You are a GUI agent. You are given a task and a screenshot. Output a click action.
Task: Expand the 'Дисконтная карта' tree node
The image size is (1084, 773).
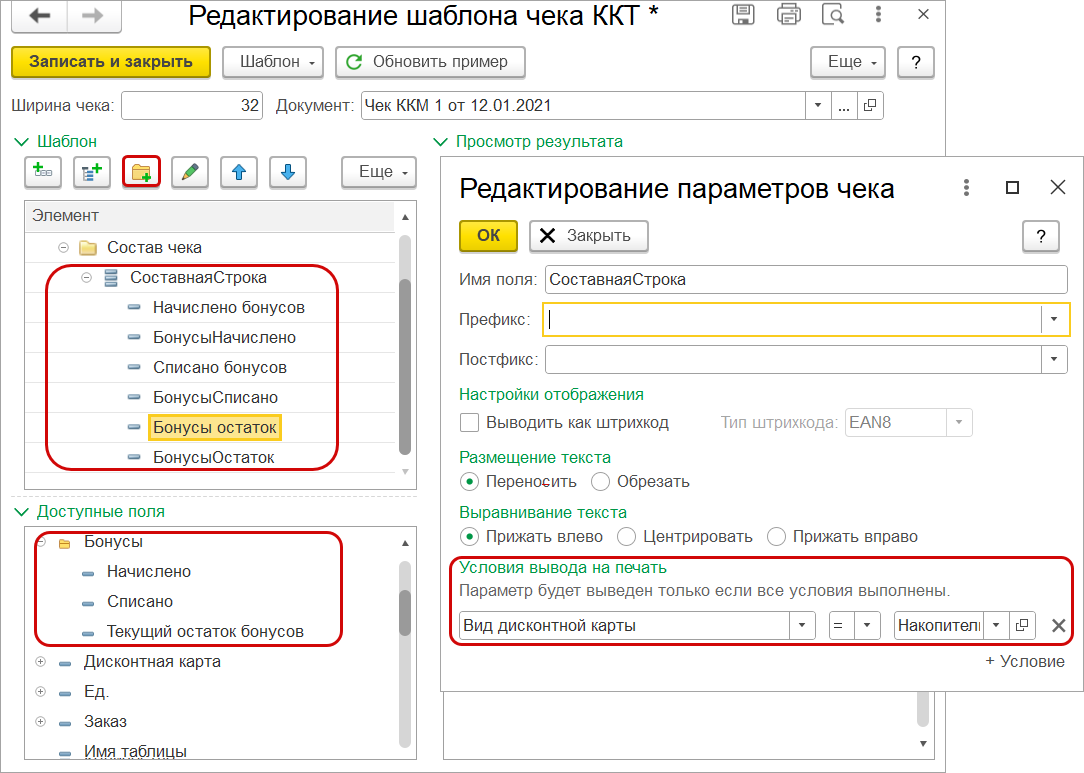click(x=41, y=662)
